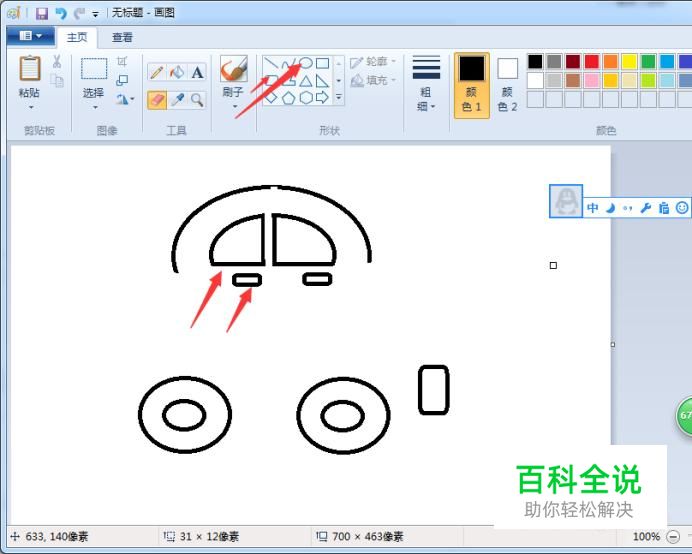Toggle punctuation mode on IME toolbar
The height and width of the screenshot is (554, 692).
coord(628,208)
